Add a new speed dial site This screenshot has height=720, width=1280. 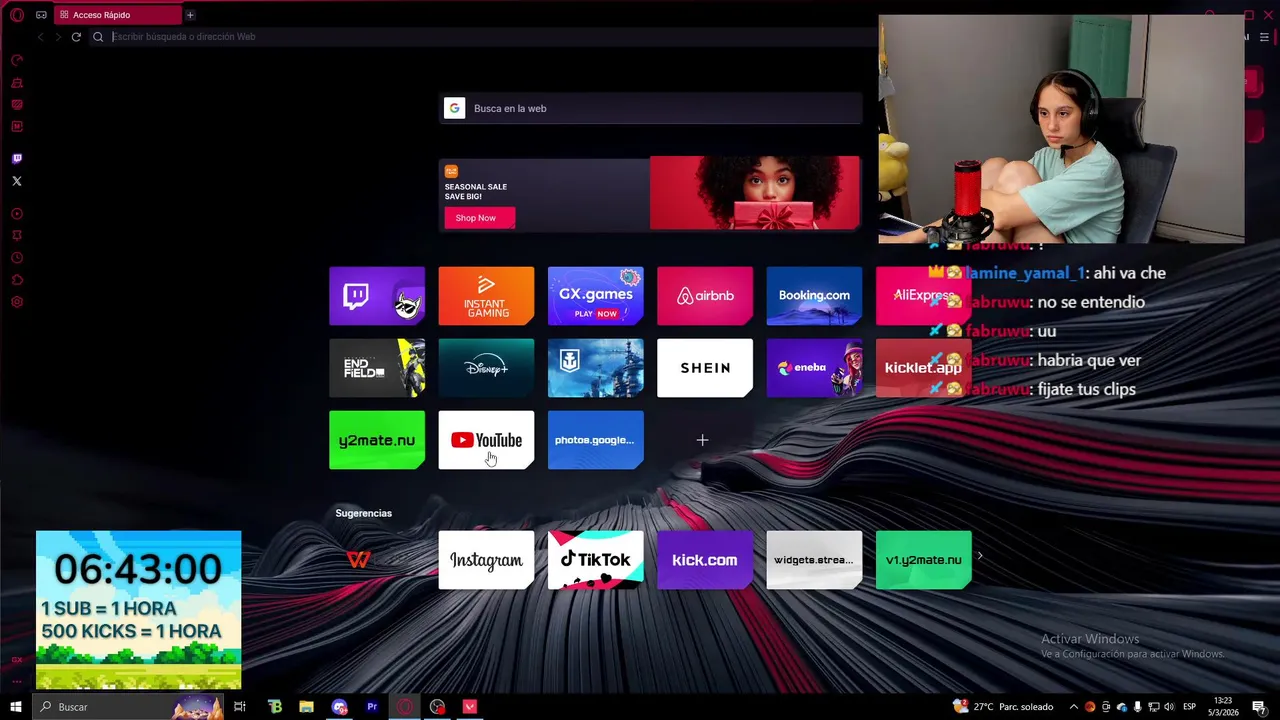[702, 440]
